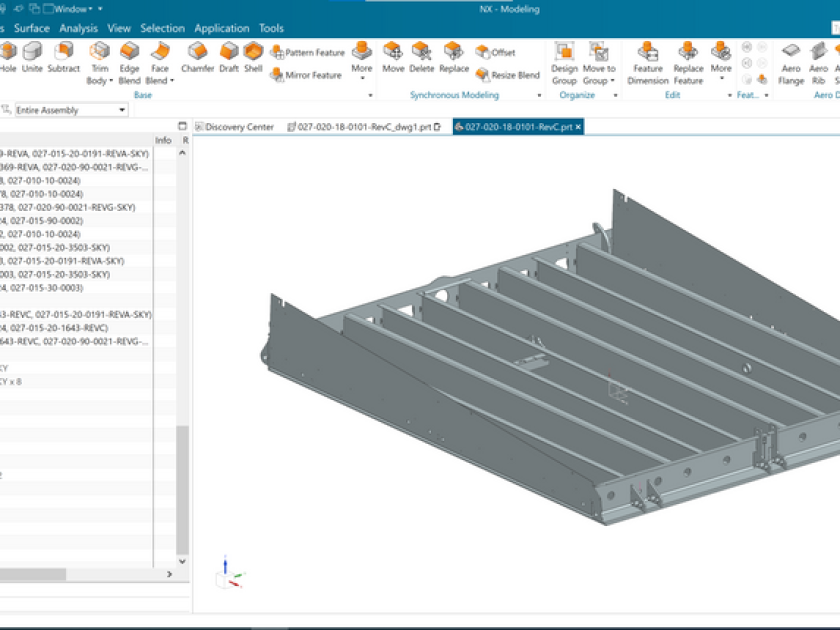The width and height of the screenshot is (840, 630).
Task: Select the Move face tool
Action: tap(393, 57)
